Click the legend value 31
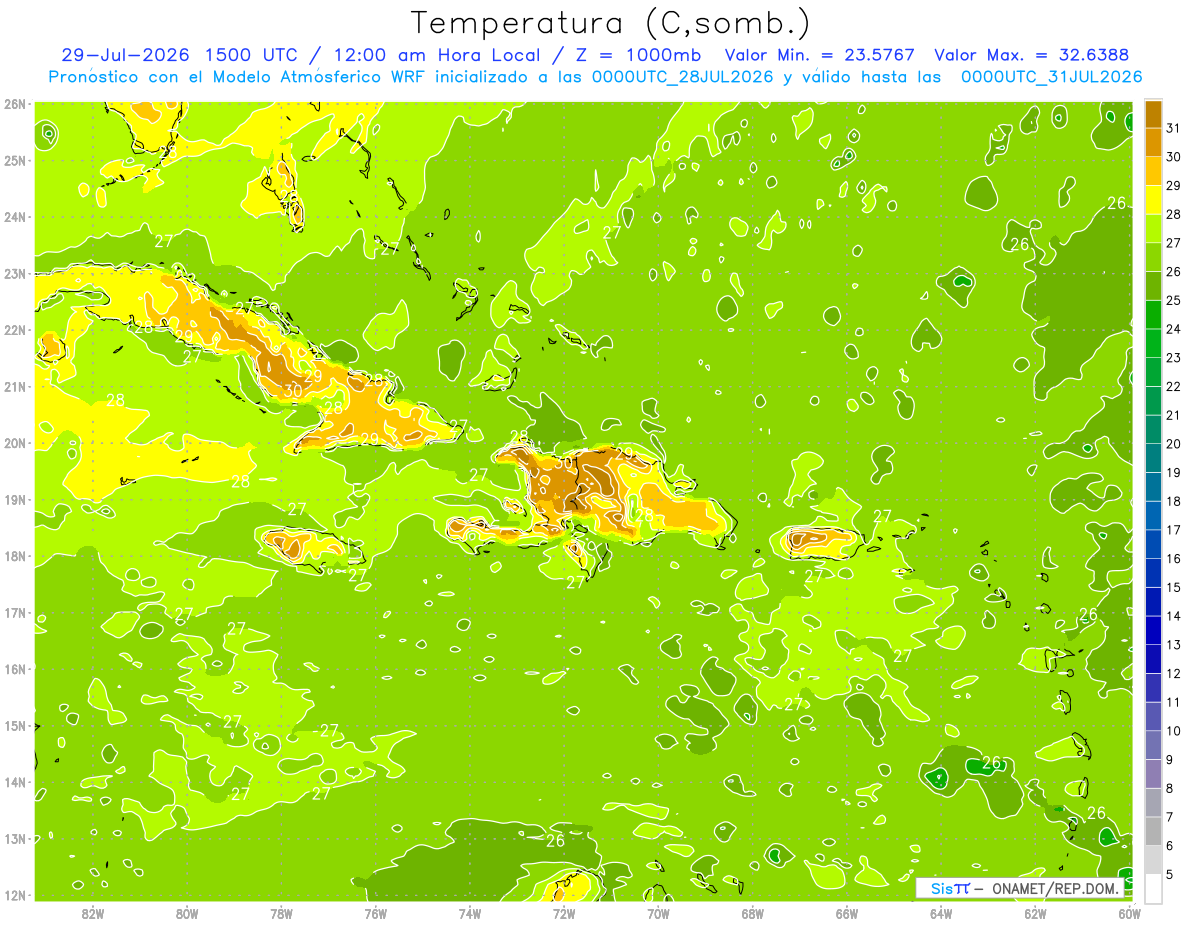1200x927 pixels. tap(1173, 128)
